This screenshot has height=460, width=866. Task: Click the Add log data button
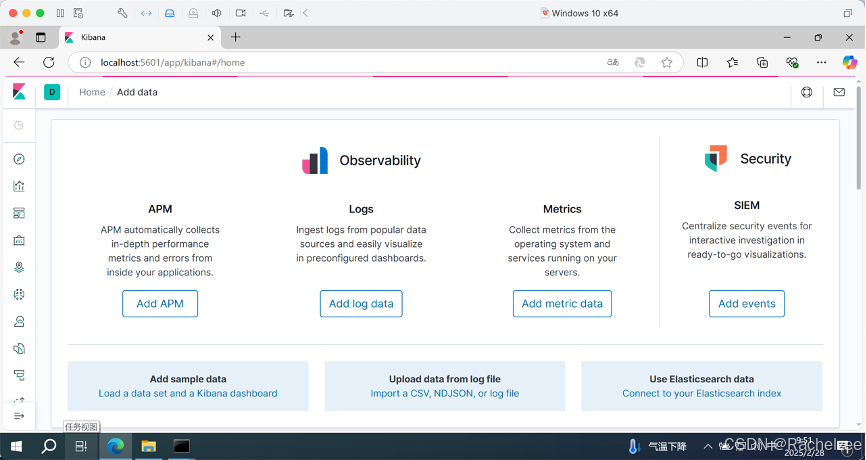pyautogui.click(x=361, y=304)
